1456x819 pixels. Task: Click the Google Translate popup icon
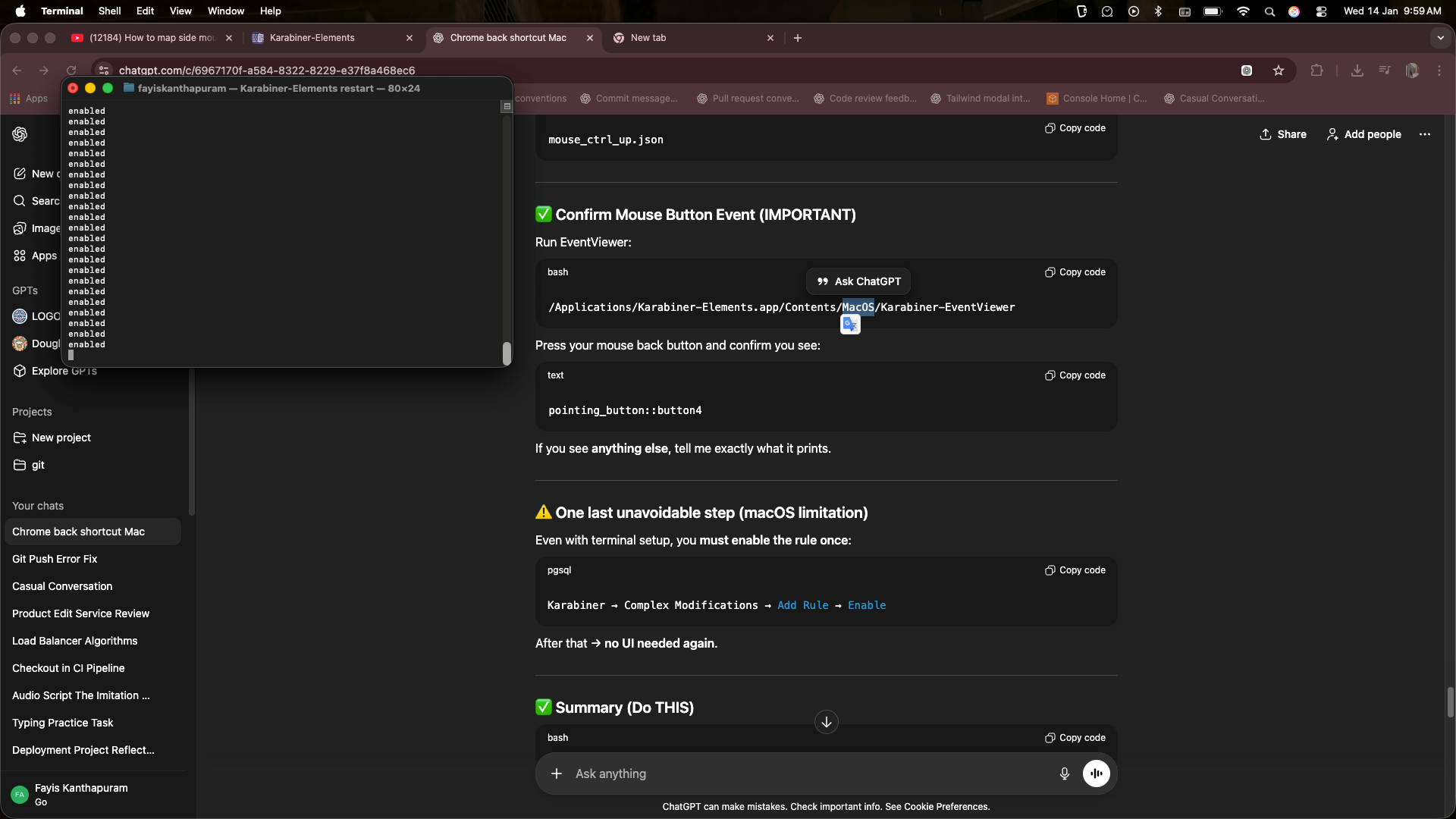[x=850, y=325]
